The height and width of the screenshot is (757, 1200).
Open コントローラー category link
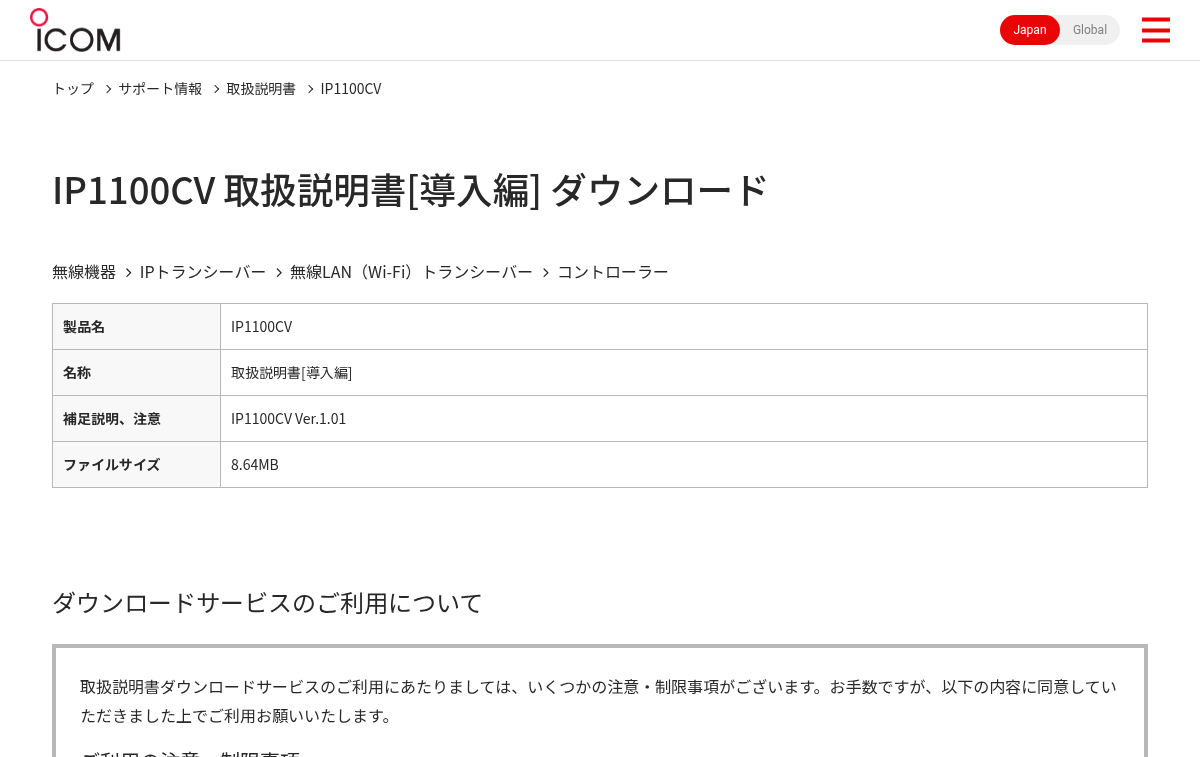point(613,271)
